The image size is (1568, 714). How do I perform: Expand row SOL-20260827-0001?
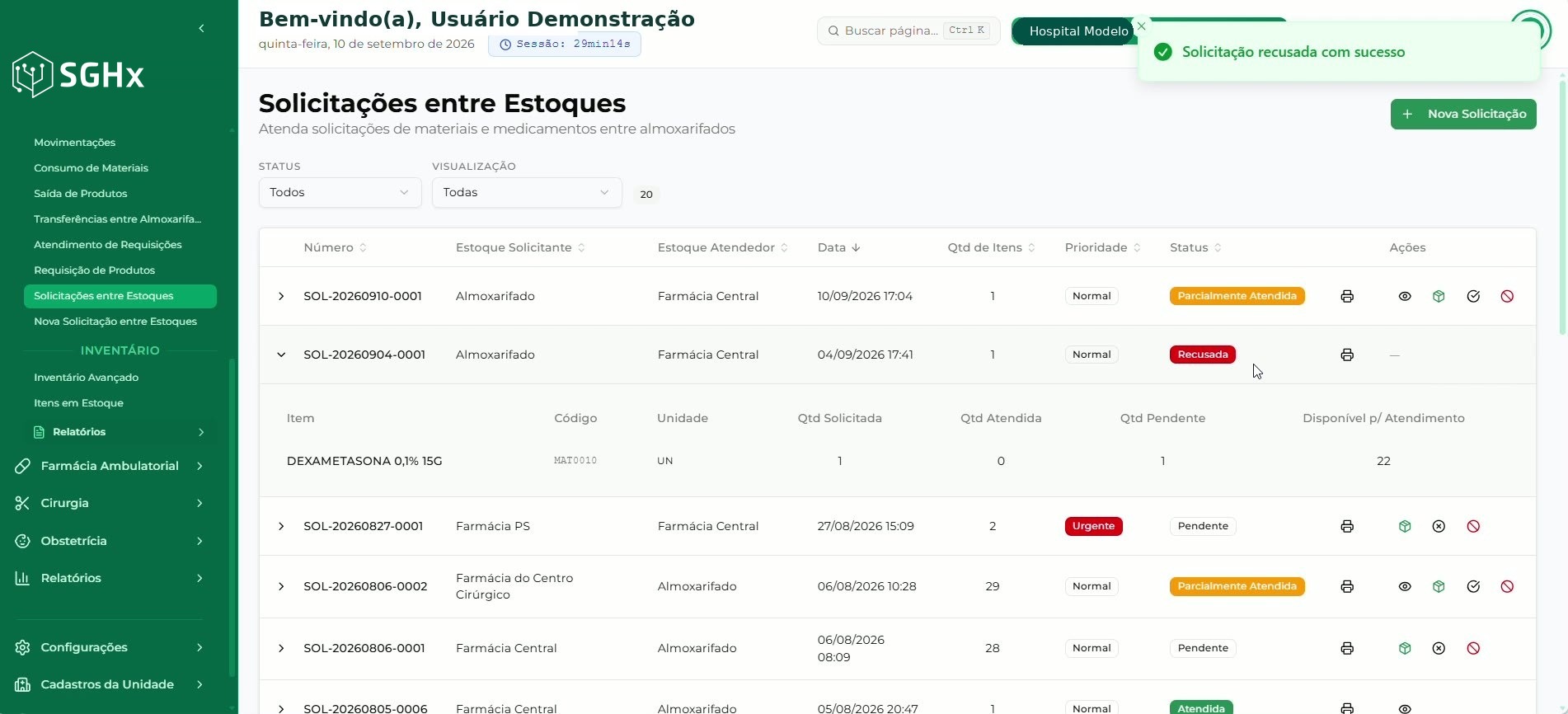coord(281,526)
